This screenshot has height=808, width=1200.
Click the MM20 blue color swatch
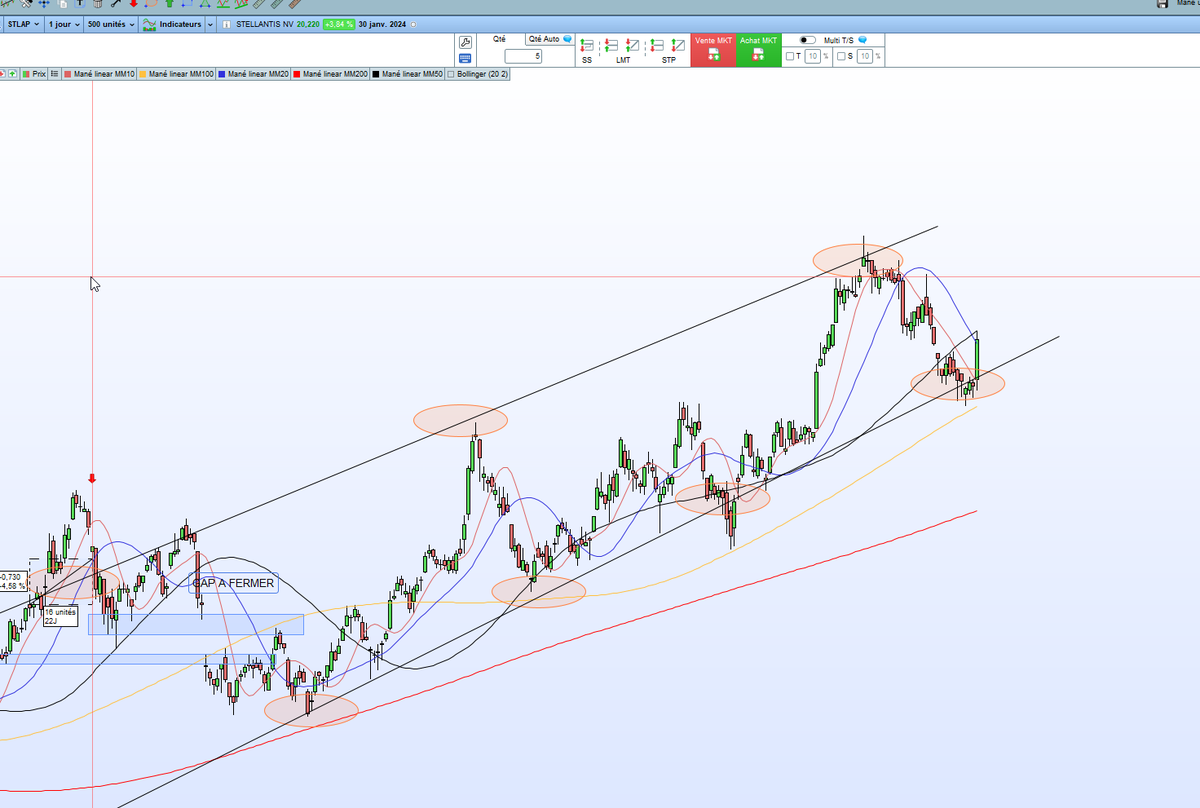click(221, 74)
